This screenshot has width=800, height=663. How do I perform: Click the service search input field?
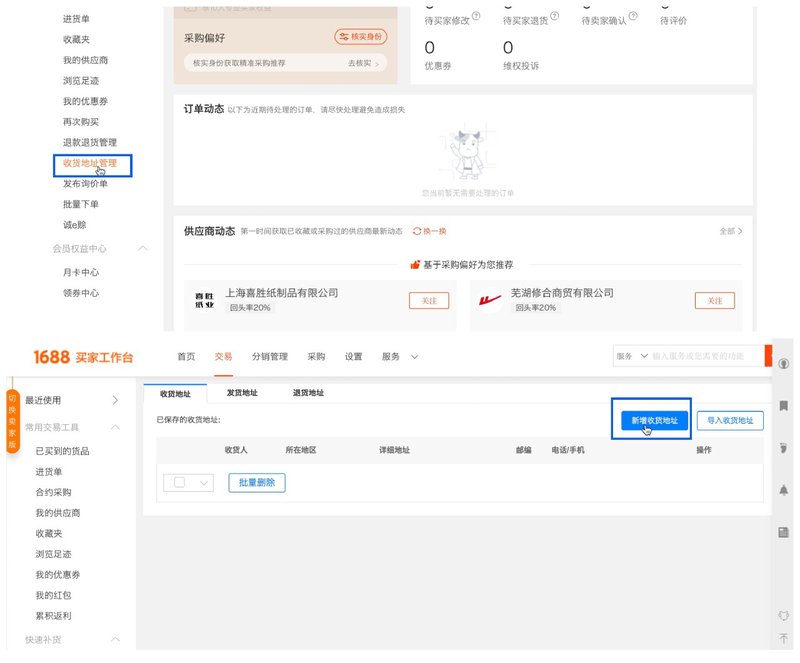tap(705, 356)
